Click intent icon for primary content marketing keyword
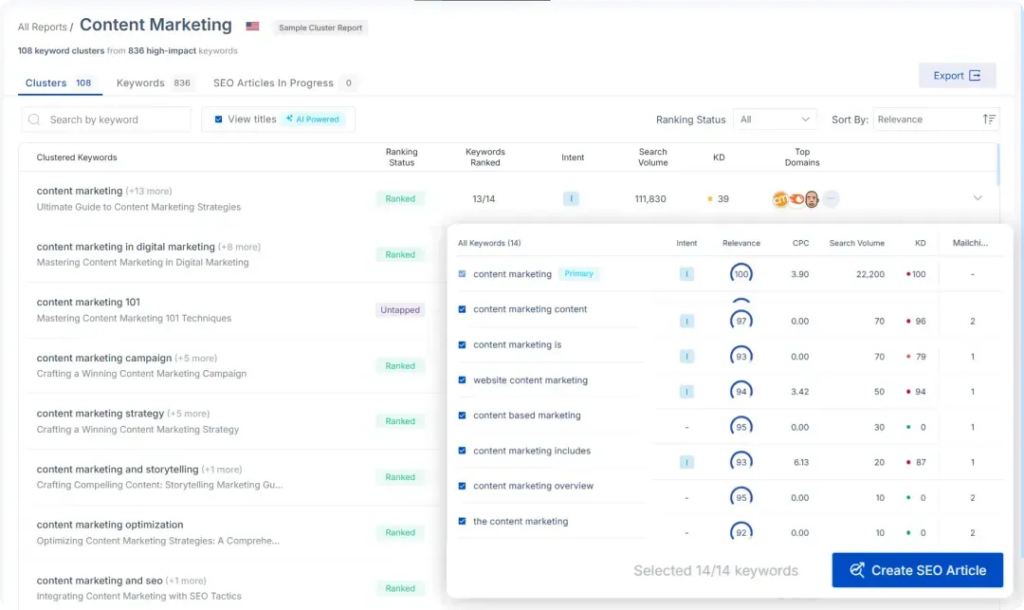 [x=686, y=274]
